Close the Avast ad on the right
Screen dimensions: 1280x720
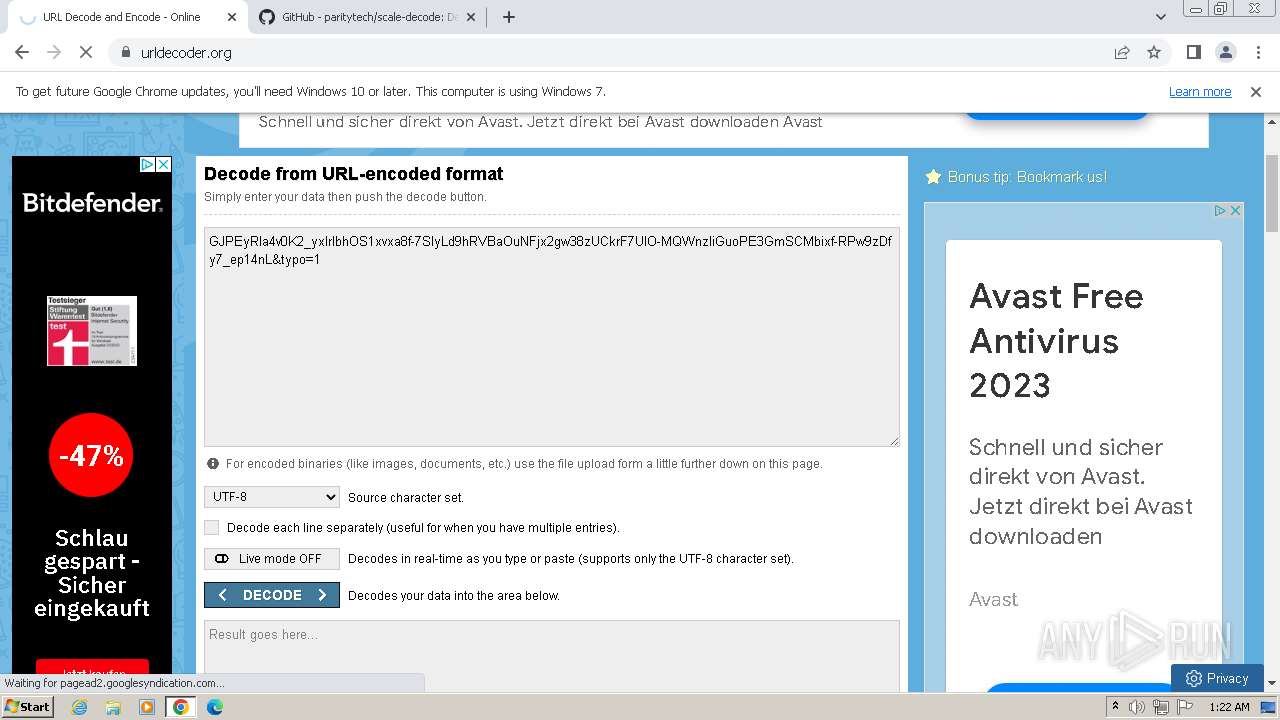(x=1235, y=211)
